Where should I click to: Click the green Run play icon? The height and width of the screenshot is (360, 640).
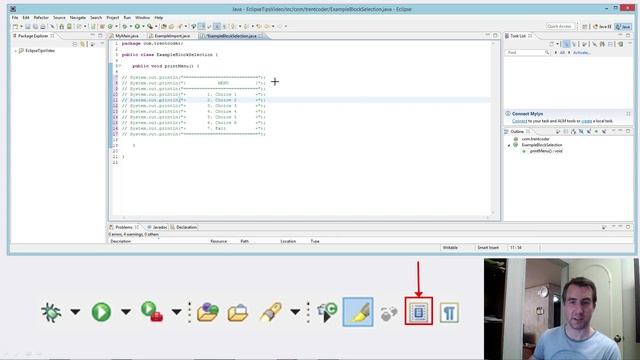138,27
